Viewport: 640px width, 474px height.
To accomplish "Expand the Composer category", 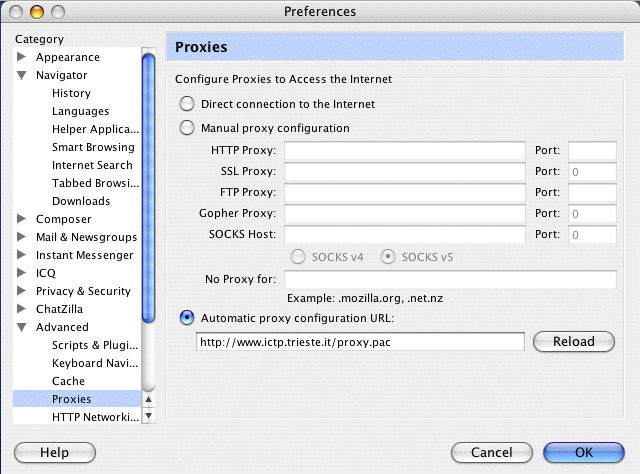I will [x=22, y=219].
